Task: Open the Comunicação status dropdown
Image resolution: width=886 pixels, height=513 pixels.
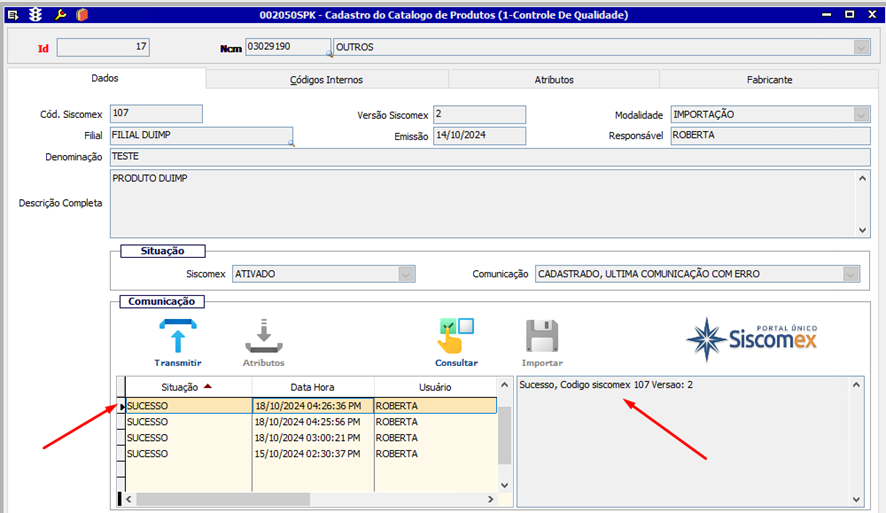Action: (x=851, y=274)
